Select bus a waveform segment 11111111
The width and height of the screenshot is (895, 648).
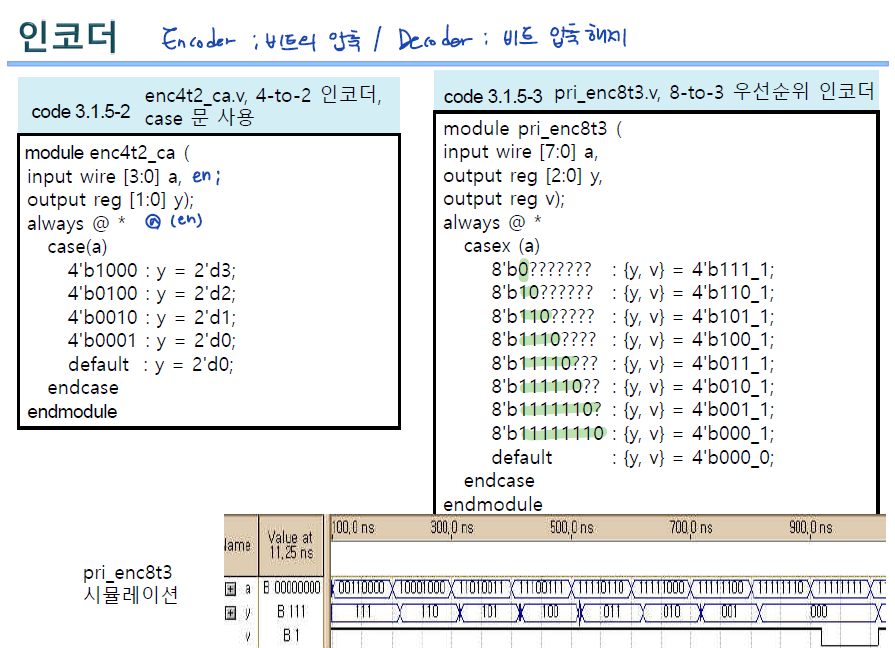[840, 587]
